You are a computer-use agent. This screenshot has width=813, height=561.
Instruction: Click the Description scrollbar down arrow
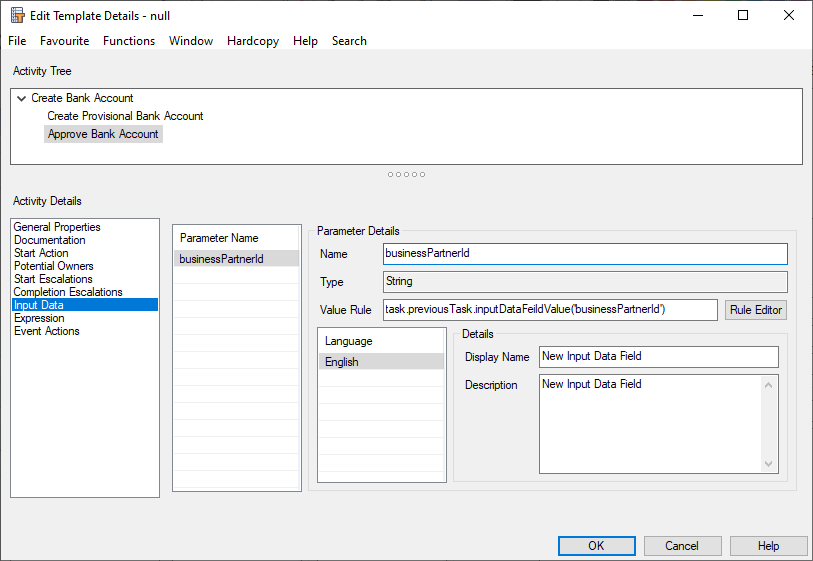(769, 464)
